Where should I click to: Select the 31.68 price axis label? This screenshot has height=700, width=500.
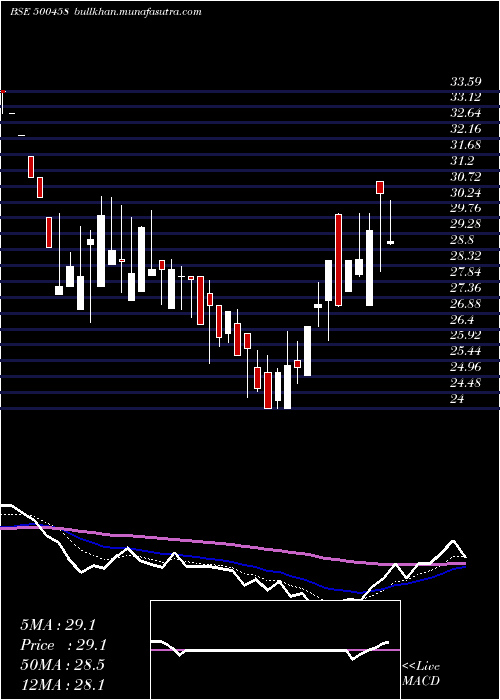click(466, 145)
